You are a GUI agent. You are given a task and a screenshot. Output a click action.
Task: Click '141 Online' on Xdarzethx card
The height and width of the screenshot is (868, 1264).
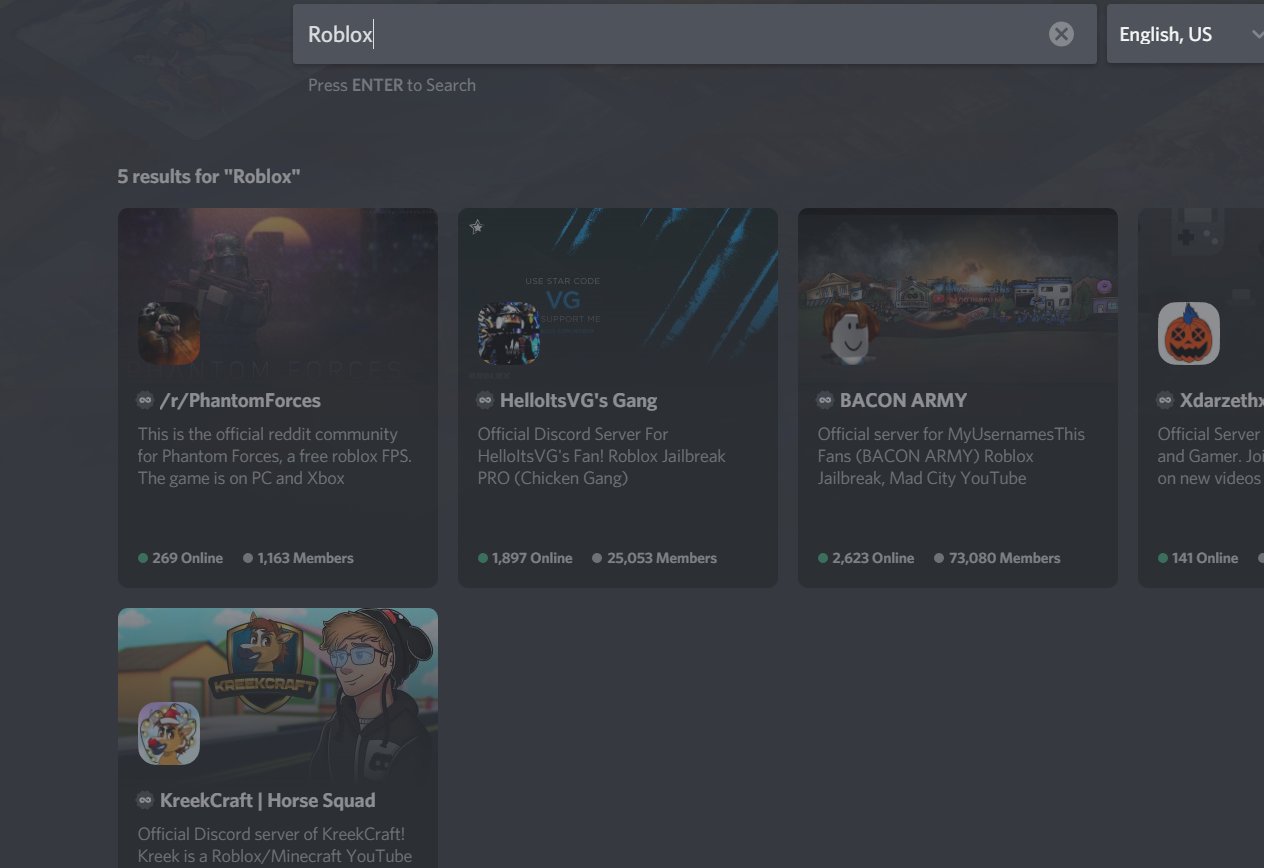[x=1198, y=558]
